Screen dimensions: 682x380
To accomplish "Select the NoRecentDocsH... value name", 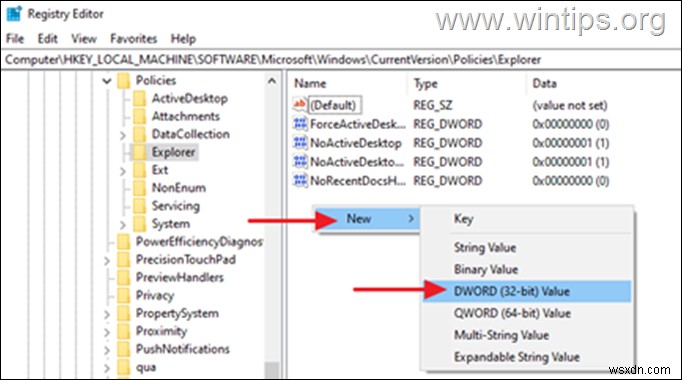I will point(358,180).
